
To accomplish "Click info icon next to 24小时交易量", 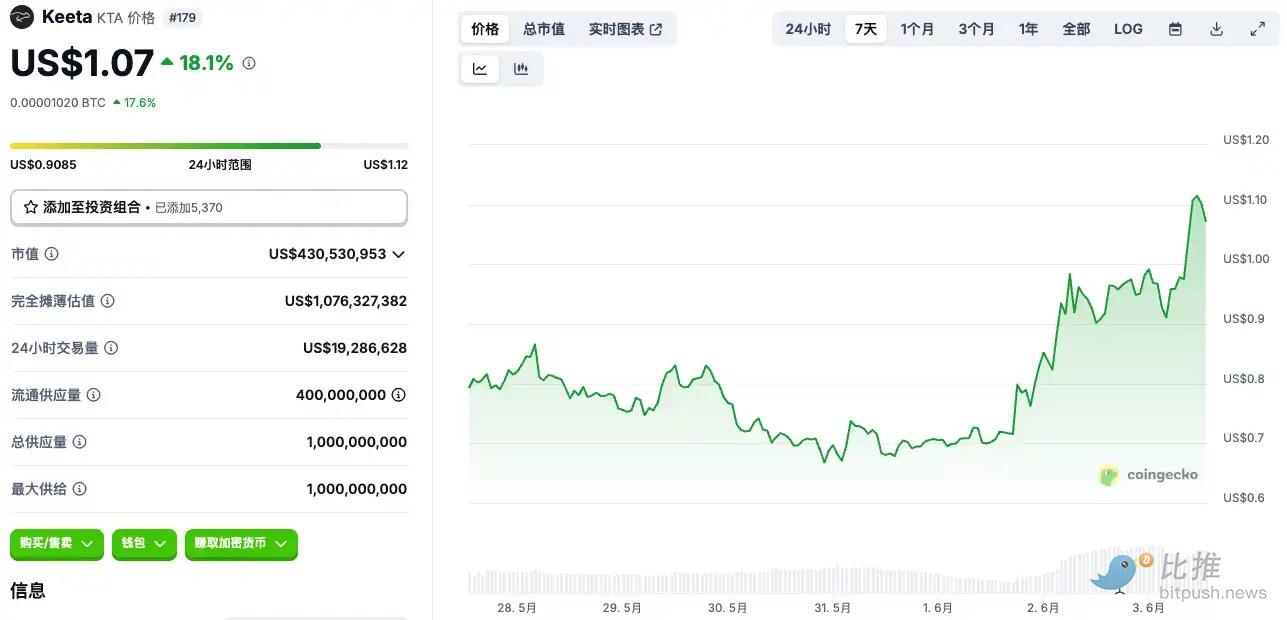I will (x=111, y=348).
